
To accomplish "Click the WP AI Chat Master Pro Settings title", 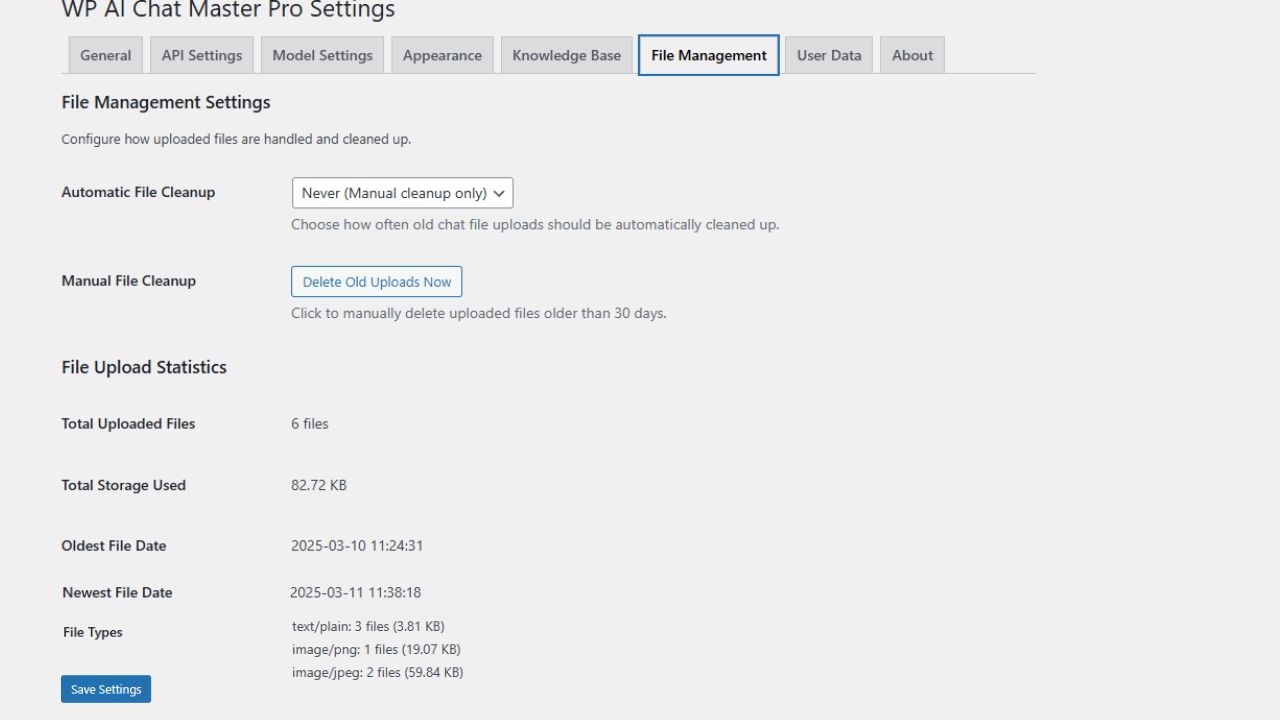I will 228,10.
